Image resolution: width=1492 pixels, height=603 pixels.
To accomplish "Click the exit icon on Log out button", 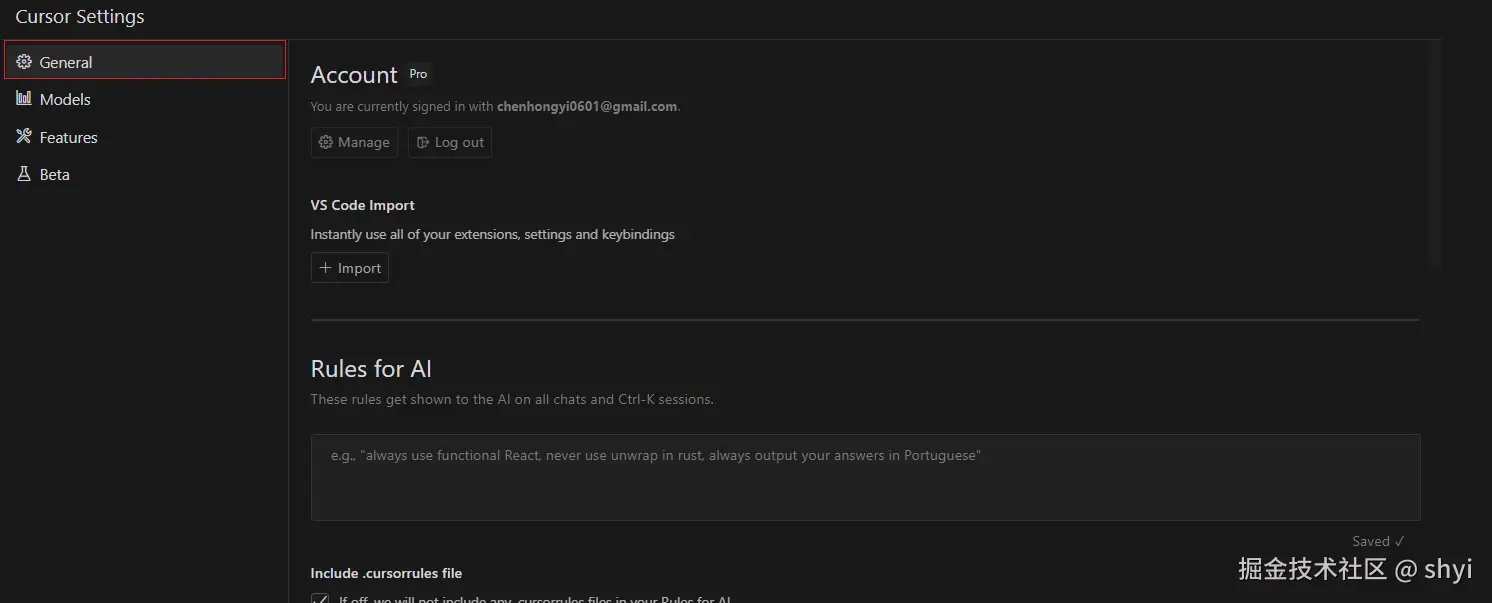I will tap(423, 143).
